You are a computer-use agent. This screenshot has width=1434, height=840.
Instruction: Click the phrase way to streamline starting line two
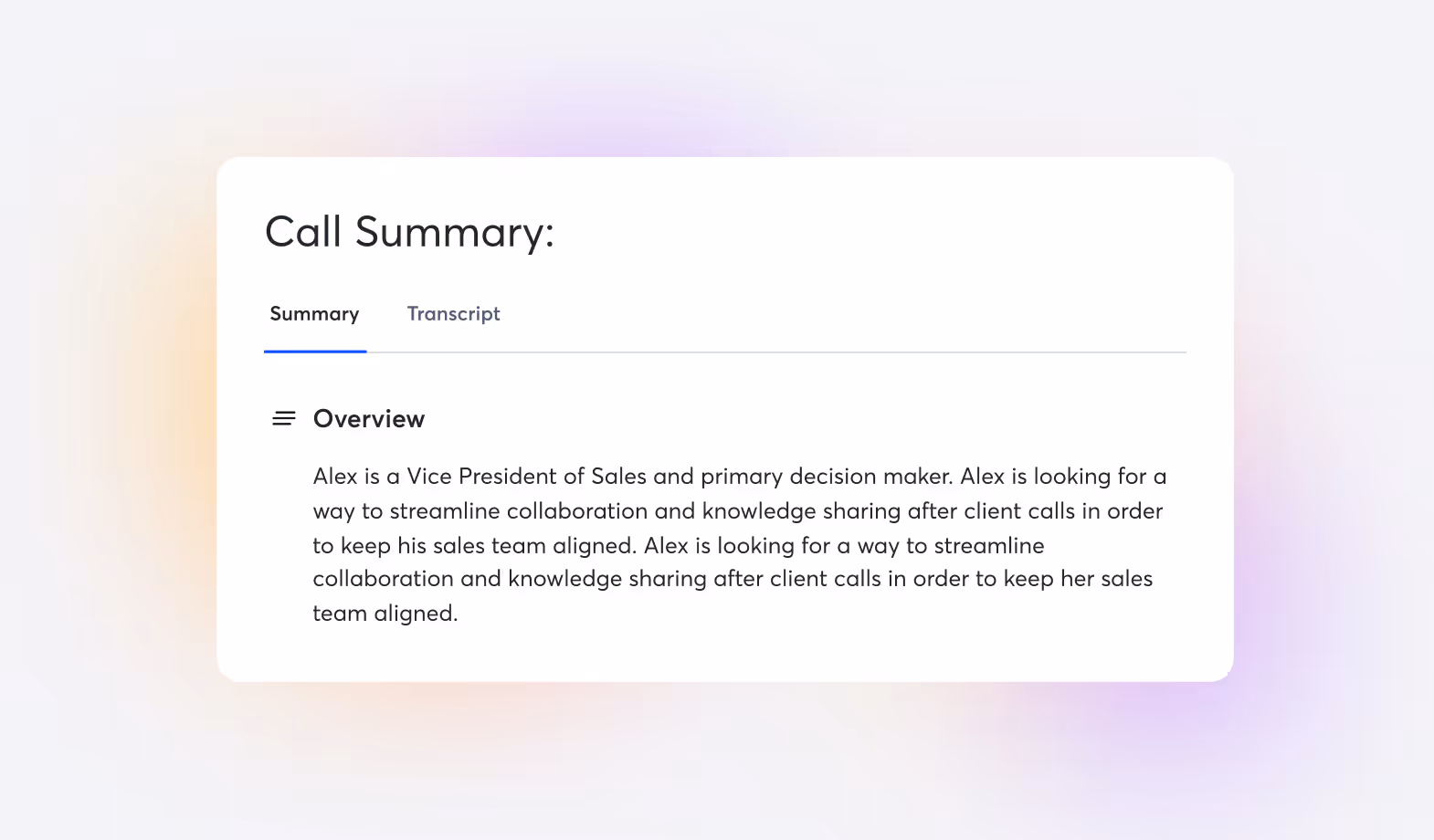coord(406,511)
